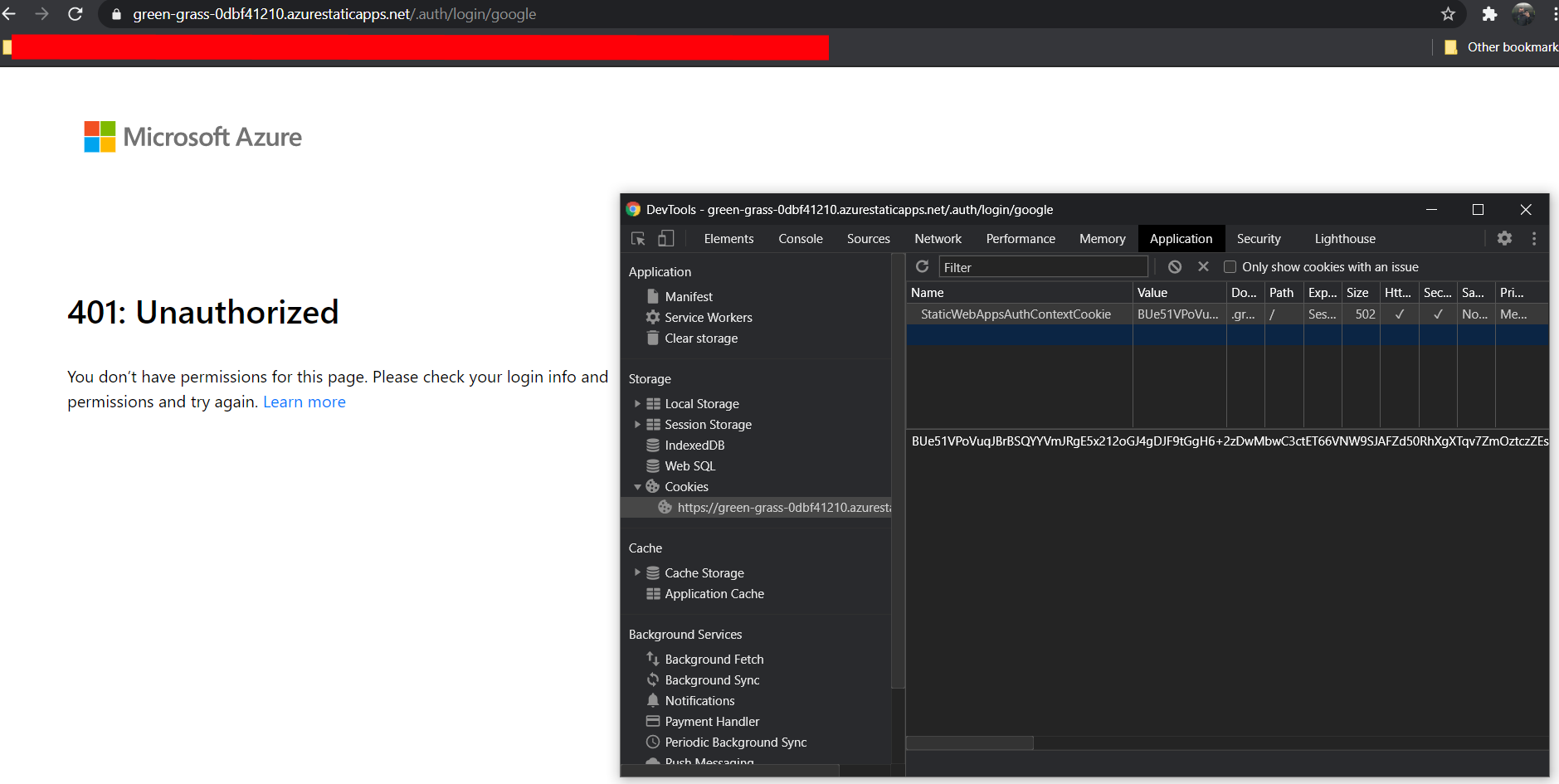Click the inspect element picker icon
Screen dimensions: 1559x784
638,239
